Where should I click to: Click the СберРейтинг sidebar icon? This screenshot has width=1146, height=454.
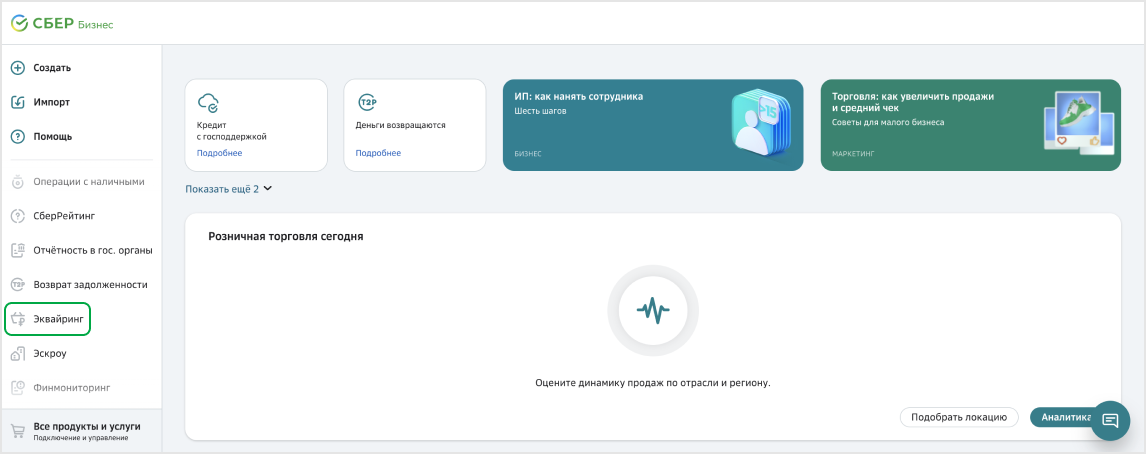click(x=17, y=216)
